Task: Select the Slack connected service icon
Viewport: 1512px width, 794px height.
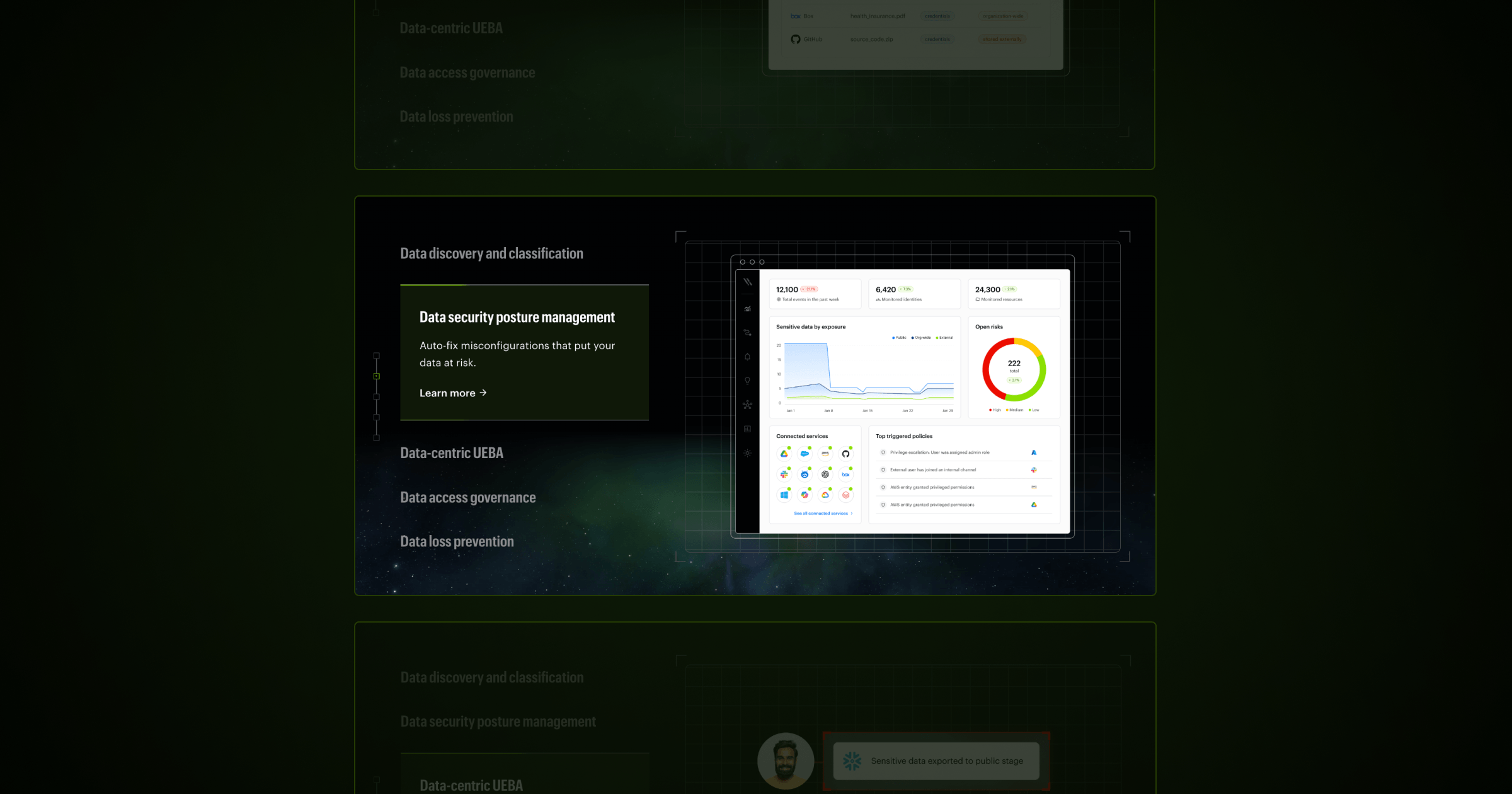Action: coord(784,475)
